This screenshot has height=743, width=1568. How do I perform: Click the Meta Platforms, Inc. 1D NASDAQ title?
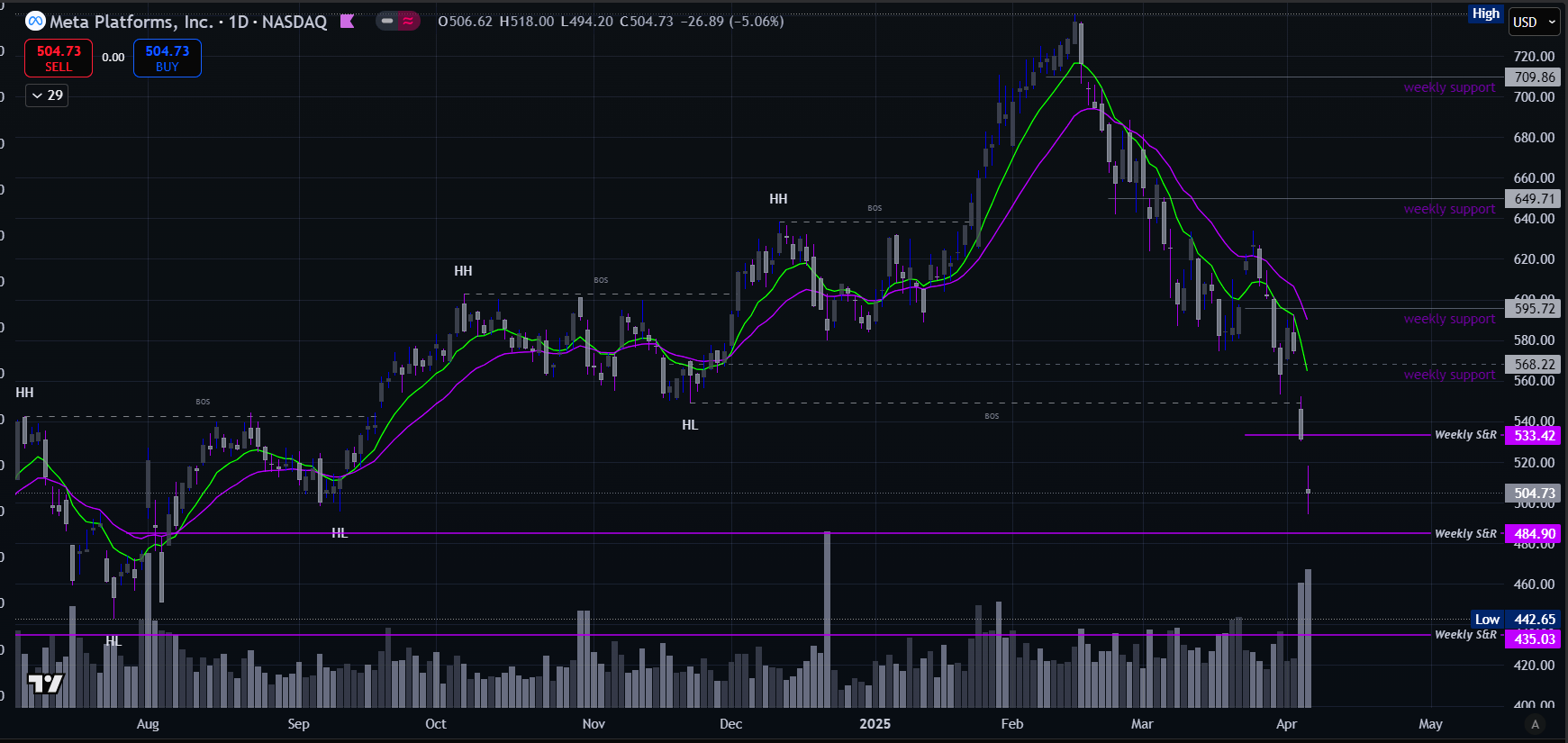(188, 22)
